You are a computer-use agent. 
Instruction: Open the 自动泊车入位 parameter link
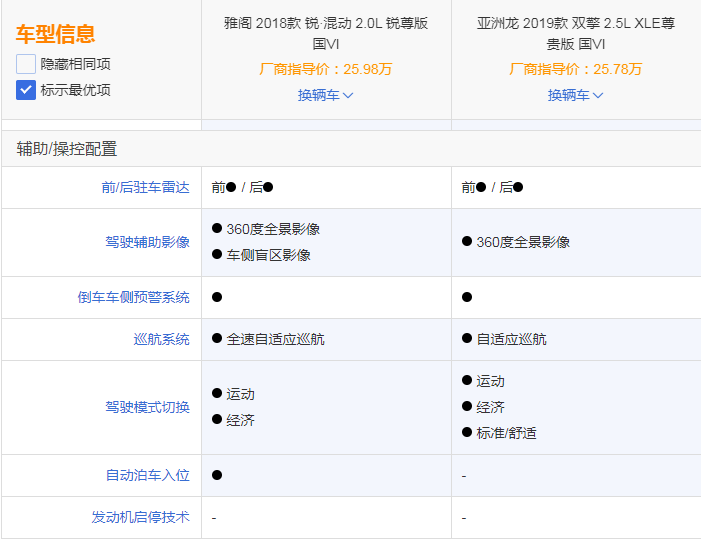[148, 475]
